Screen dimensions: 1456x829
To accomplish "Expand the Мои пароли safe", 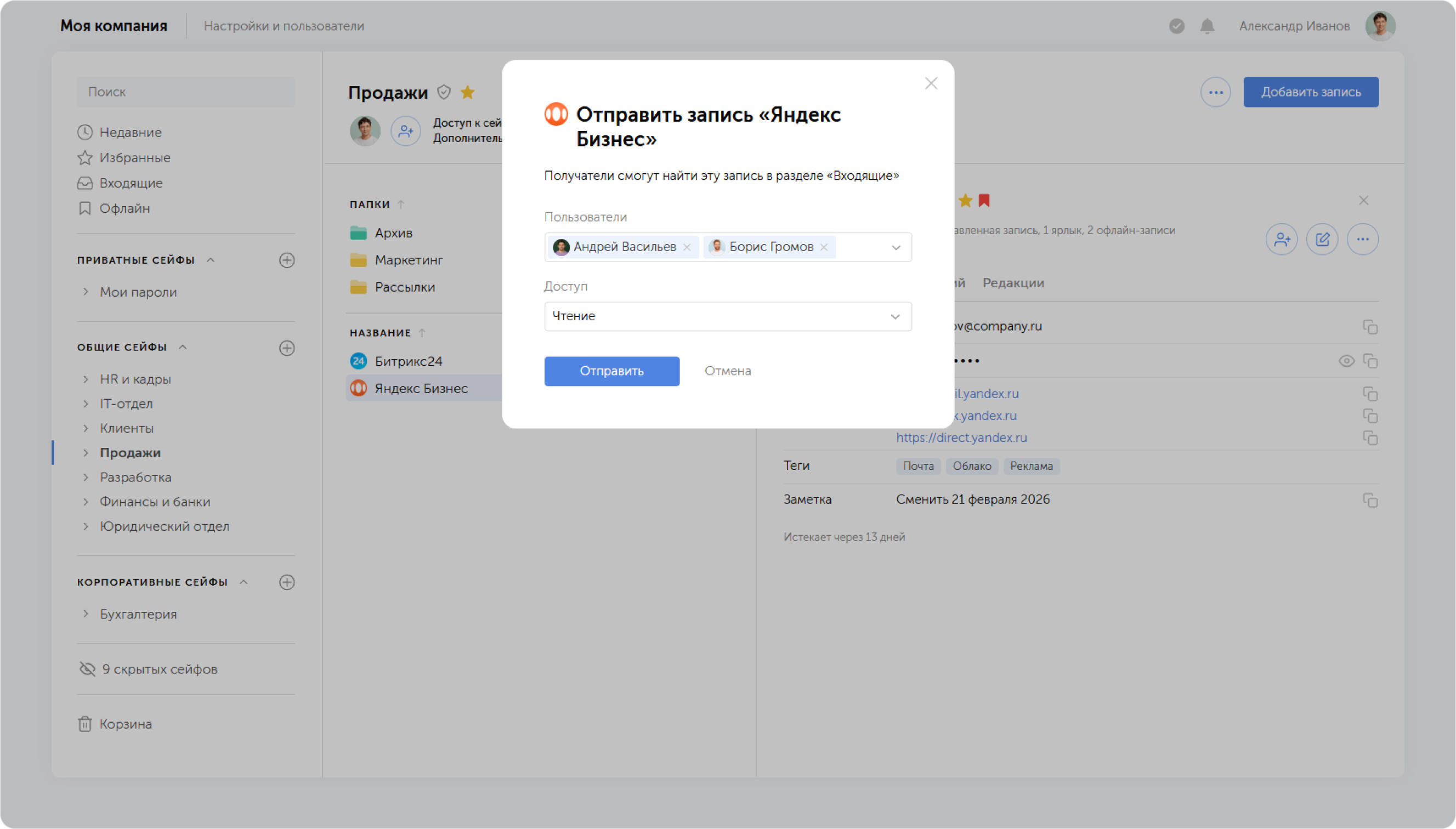I will pyautogui.click(x=86, y=292).
